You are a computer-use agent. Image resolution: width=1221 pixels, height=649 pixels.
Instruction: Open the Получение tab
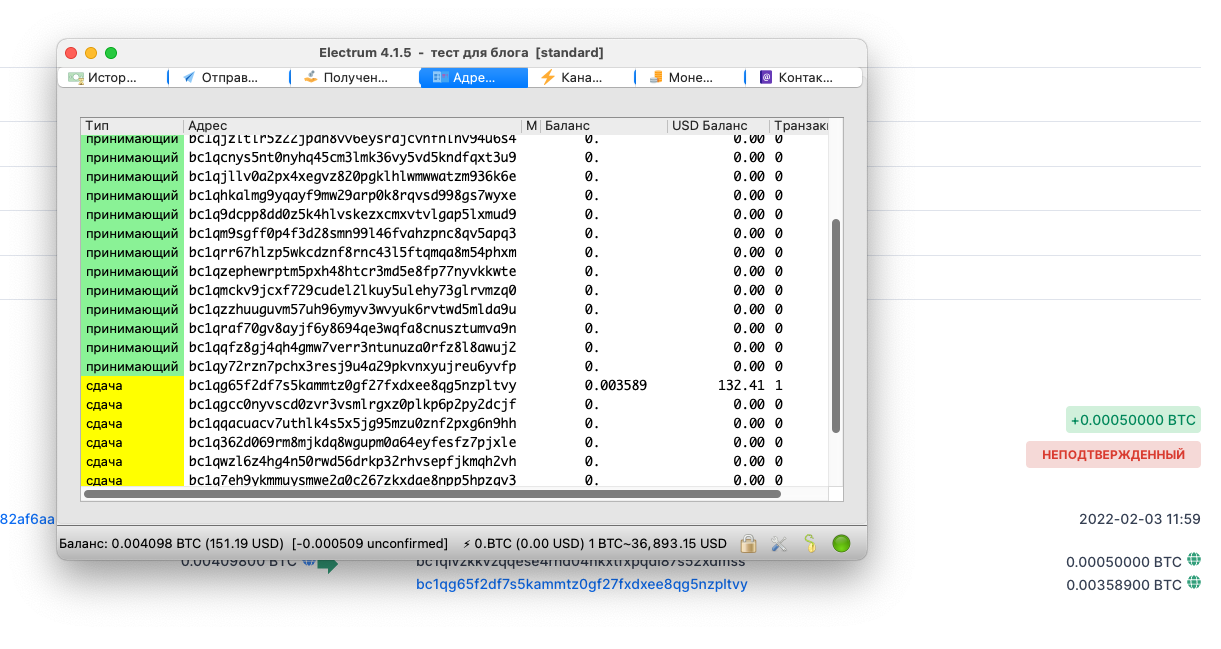pyautogui.click(x=354, y=77)
